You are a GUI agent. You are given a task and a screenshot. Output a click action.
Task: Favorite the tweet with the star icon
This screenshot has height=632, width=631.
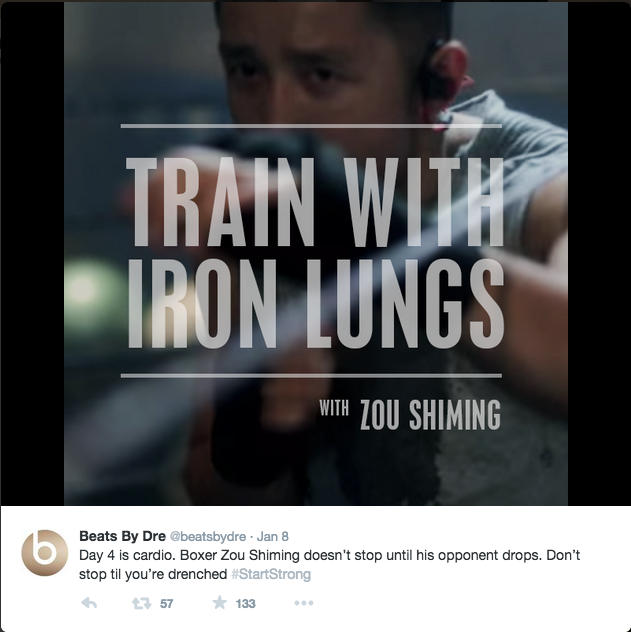(220, 603)
